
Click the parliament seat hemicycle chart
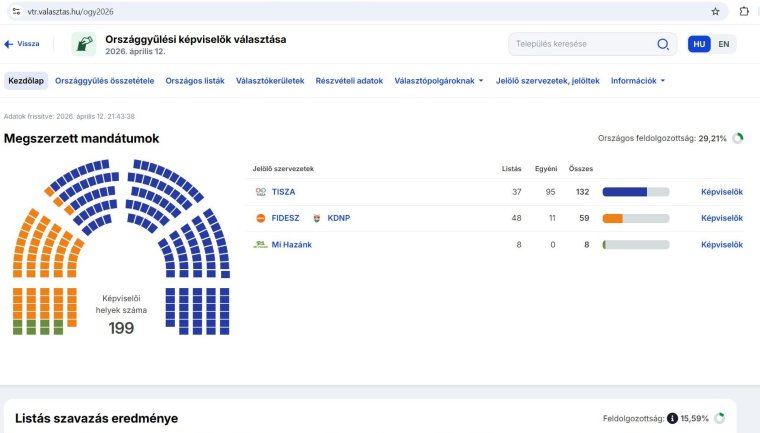(x=121, y=247)
